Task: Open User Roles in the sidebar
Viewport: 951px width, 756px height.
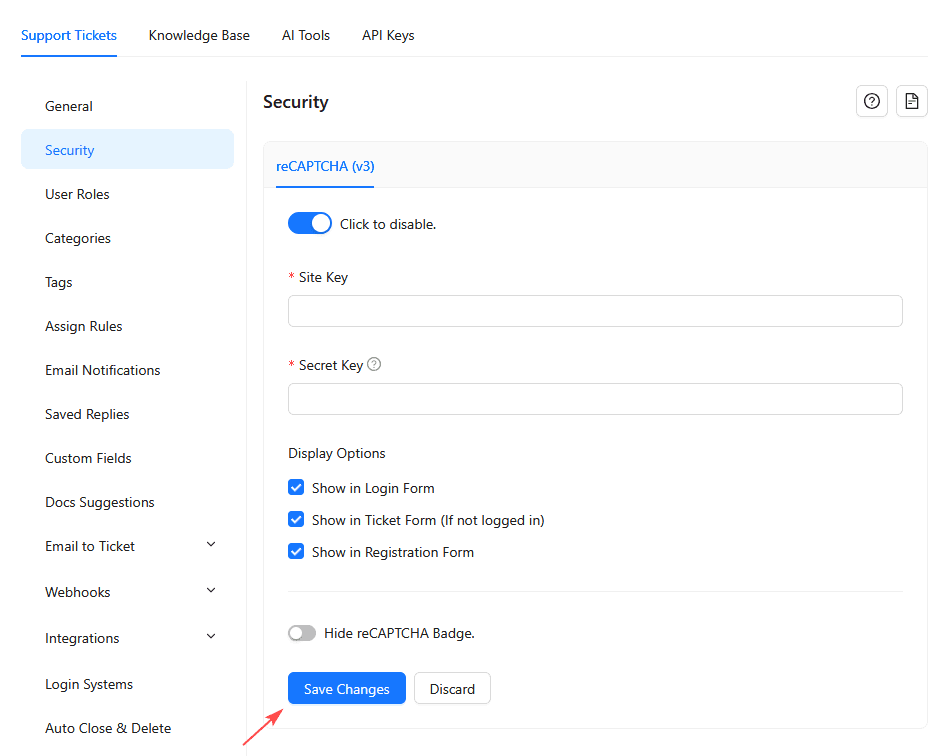Action: pyautogui.click(x=78, y=194)
